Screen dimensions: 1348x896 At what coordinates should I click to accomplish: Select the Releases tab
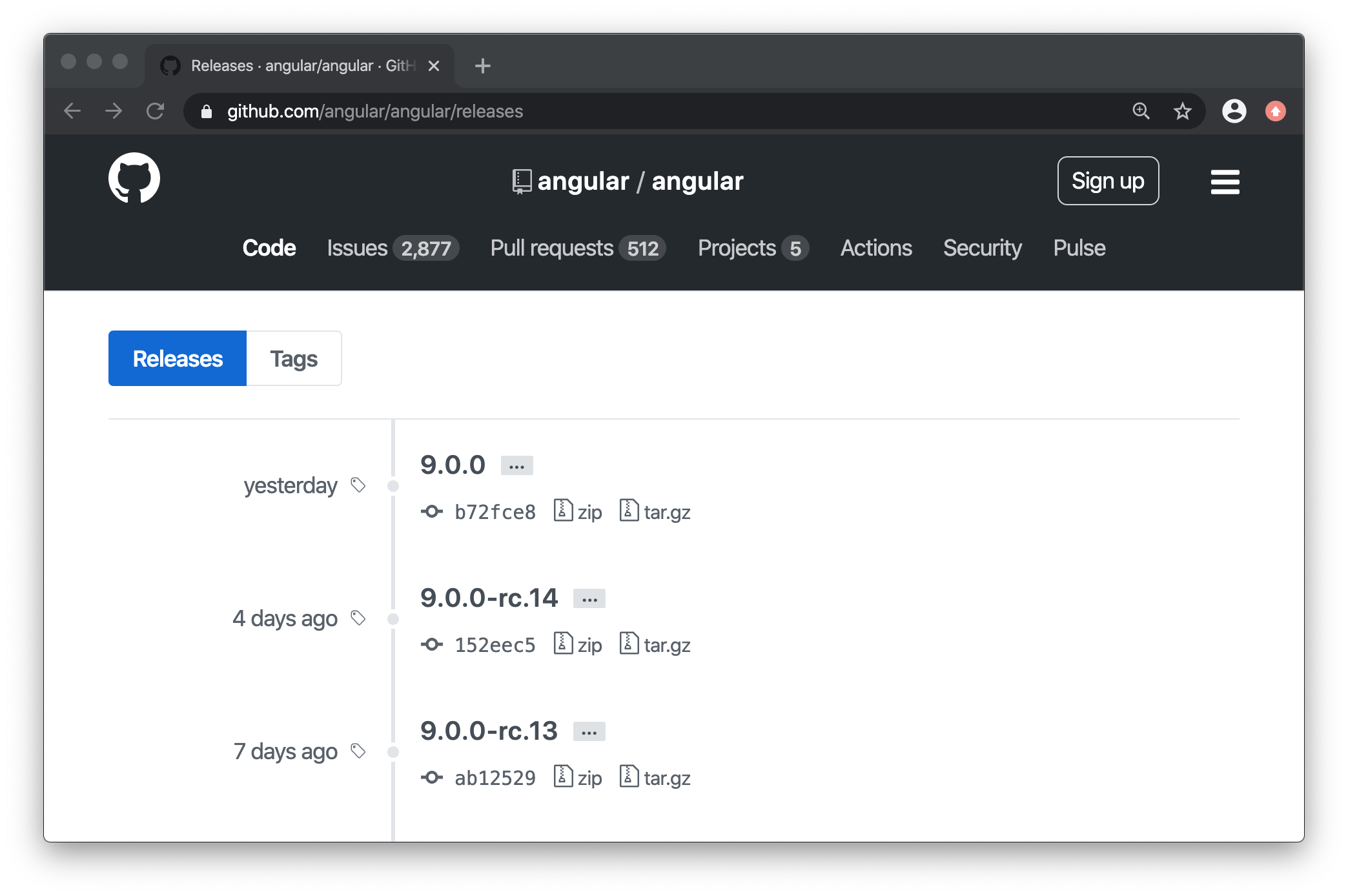point(177,358)
